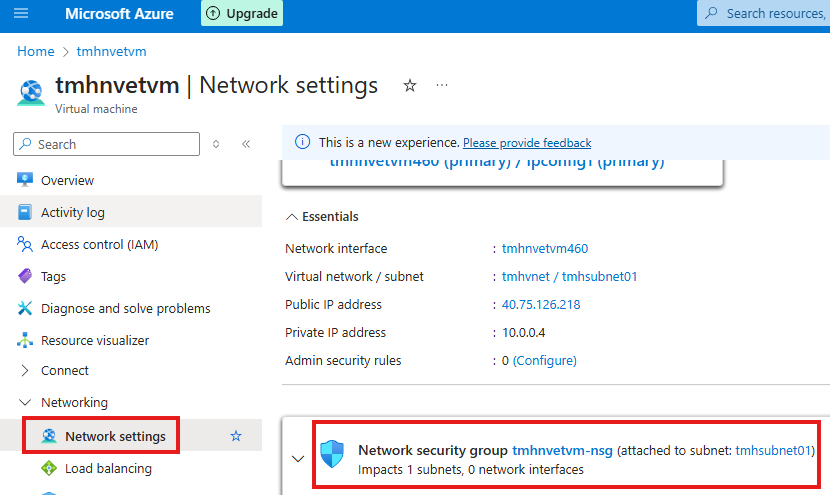Favorite Network settings with sidebar star

pyautogui.click(x=236, y=436)
